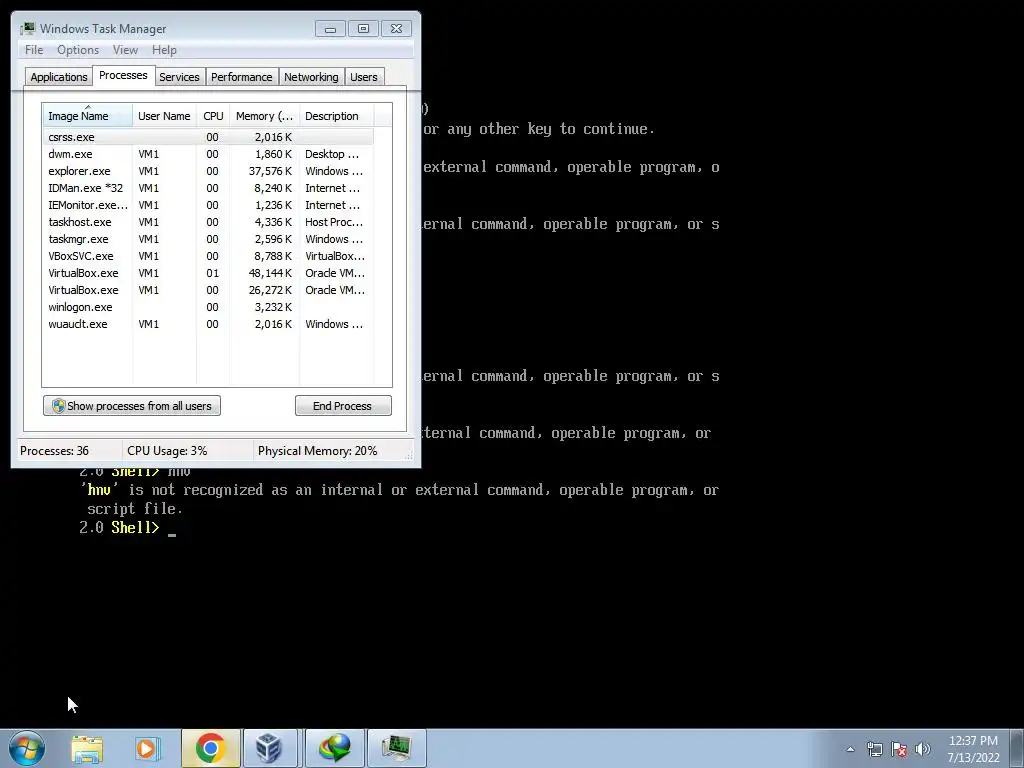Viewport: 1024px width, 768px height.
Task: Sort by Image Name column header
Action: pyautogui.click(x=88, y=116)
